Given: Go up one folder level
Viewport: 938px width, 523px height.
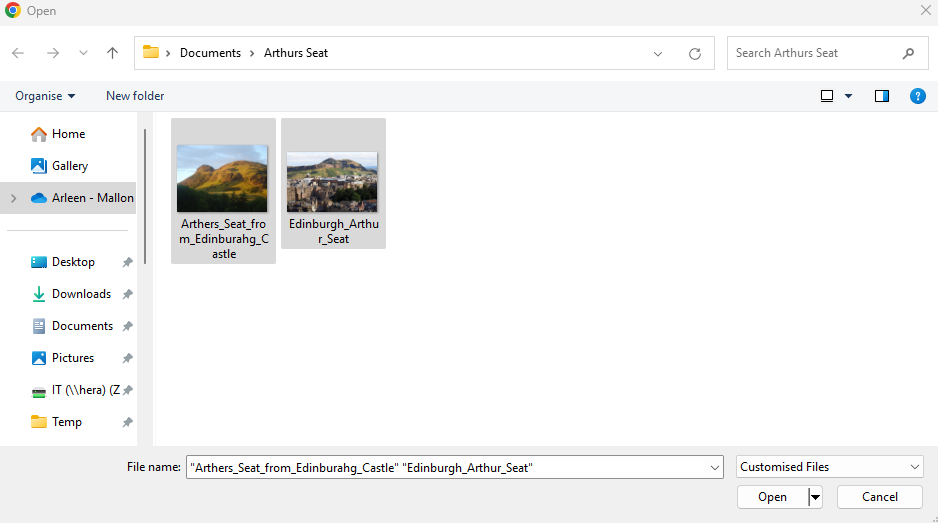Looking at the screenshot, I should [x=112, y=53].
